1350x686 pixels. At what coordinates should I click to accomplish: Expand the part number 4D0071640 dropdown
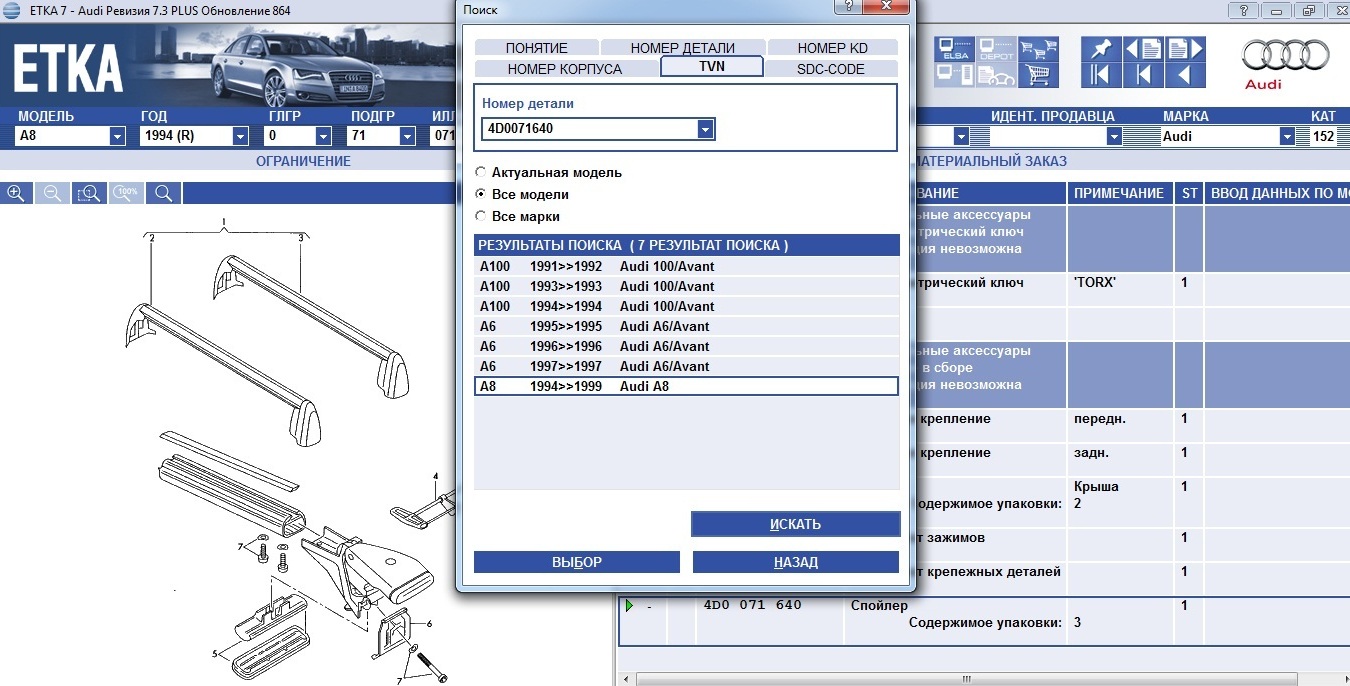click(705, 129)
